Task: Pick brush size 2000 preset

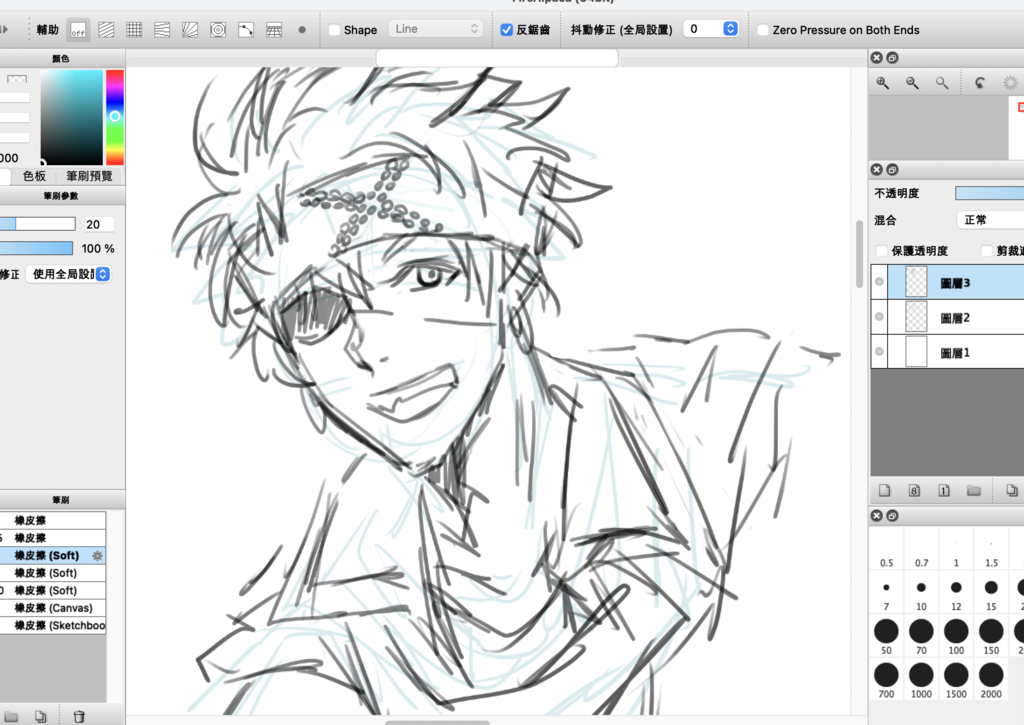Action: tap(991, 681)
